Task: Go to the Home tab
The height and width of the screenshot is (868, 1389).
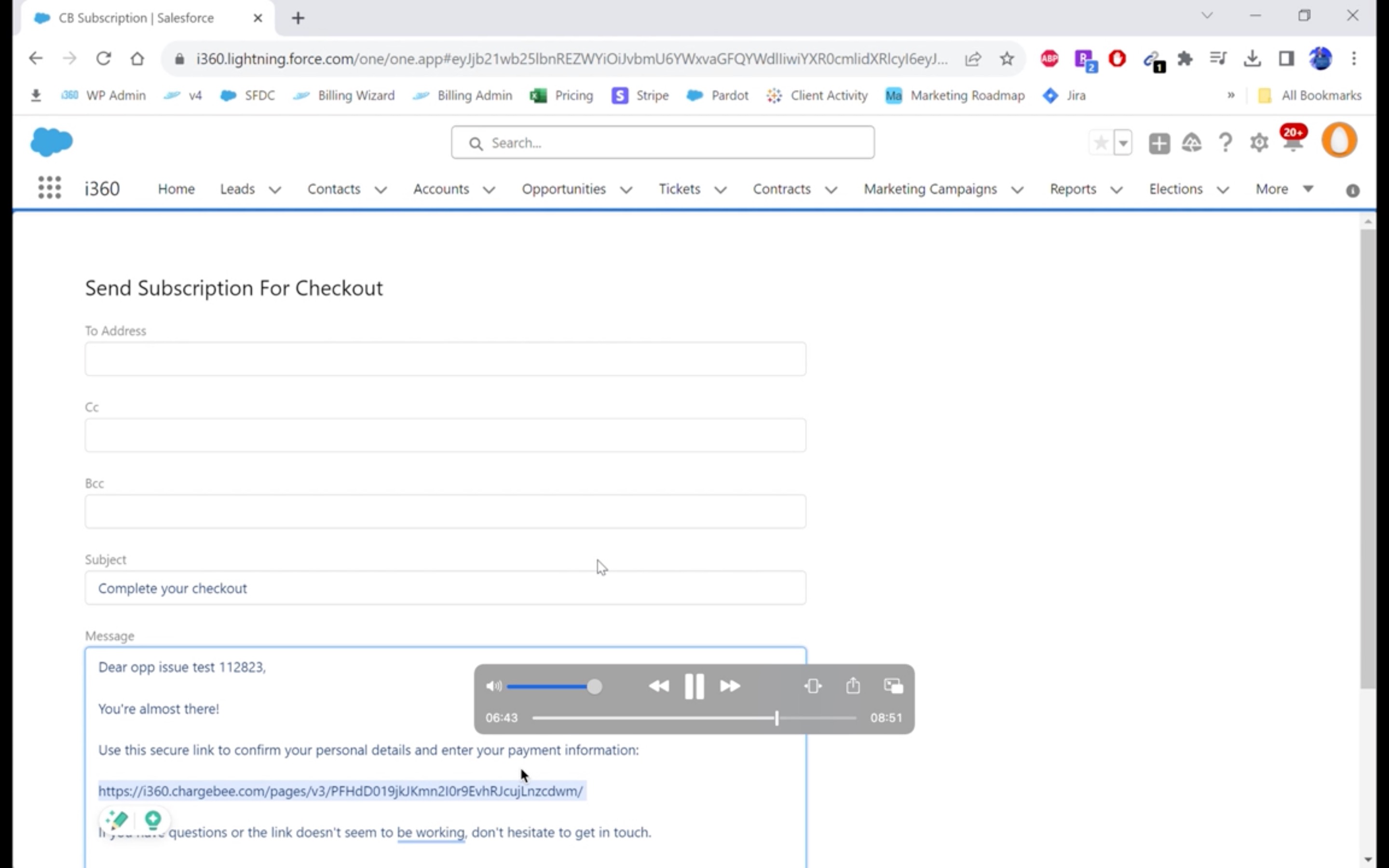Action: point(176,189)
